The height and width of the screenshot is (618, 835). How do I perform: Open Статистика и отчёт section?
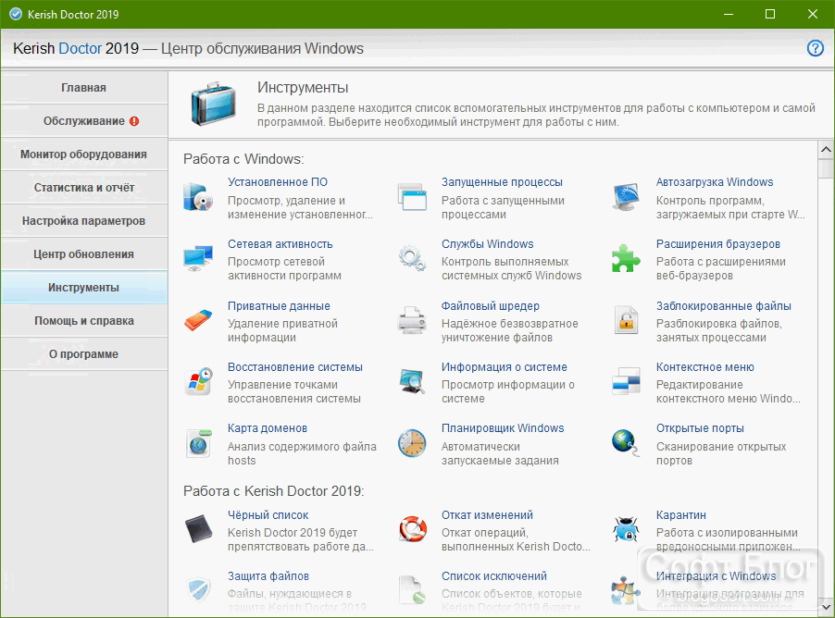coord(84,187)
